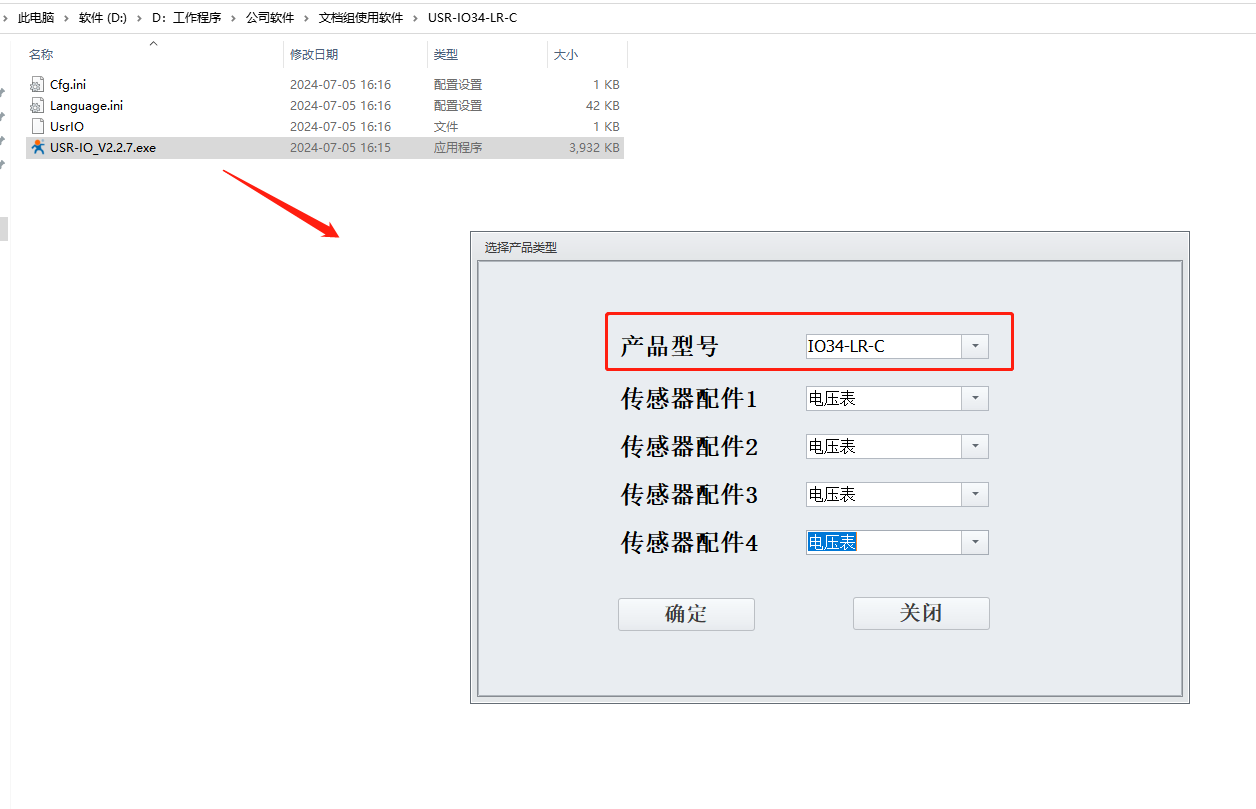Select the Cfg.ini file name
This screenshot has width=1256, height=809.
[68, 85]
